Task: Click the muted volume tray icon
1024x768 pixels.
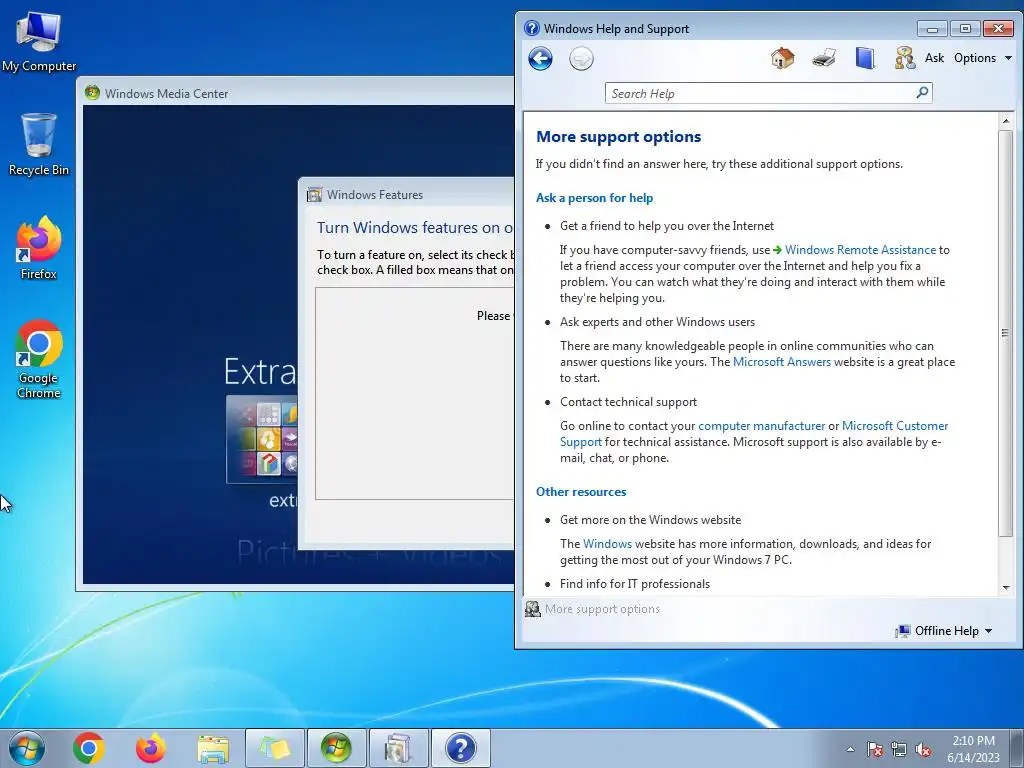Action: tap(923, 749)
